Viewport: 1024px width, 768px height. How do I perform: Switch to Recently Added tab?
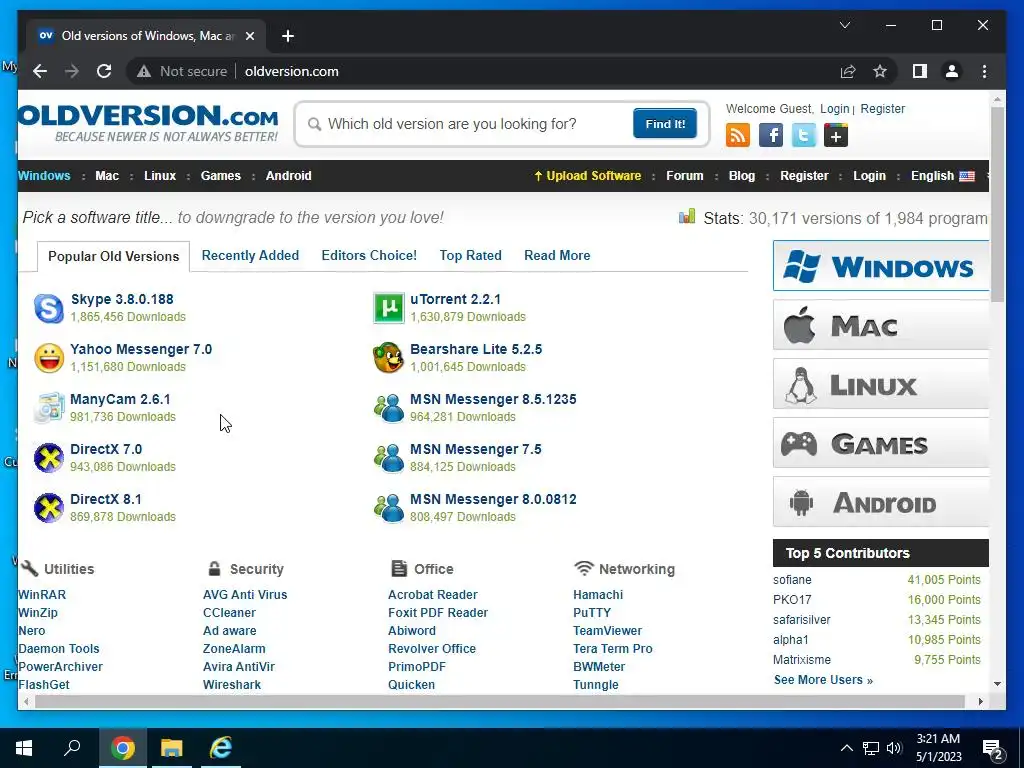tap(250, 255)
